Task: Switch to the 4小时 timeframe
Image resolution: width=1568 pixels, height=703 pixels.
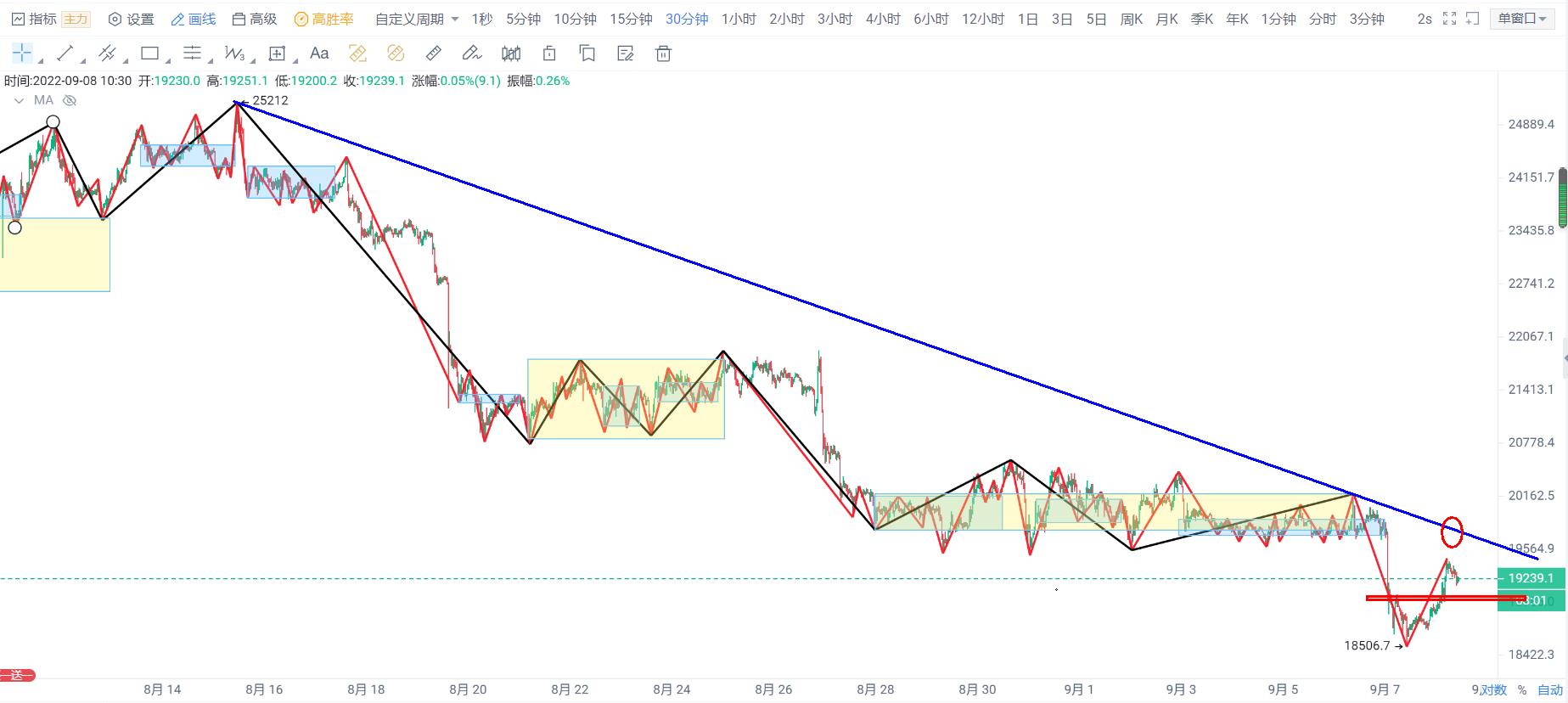Action: [x=883, y=19]
